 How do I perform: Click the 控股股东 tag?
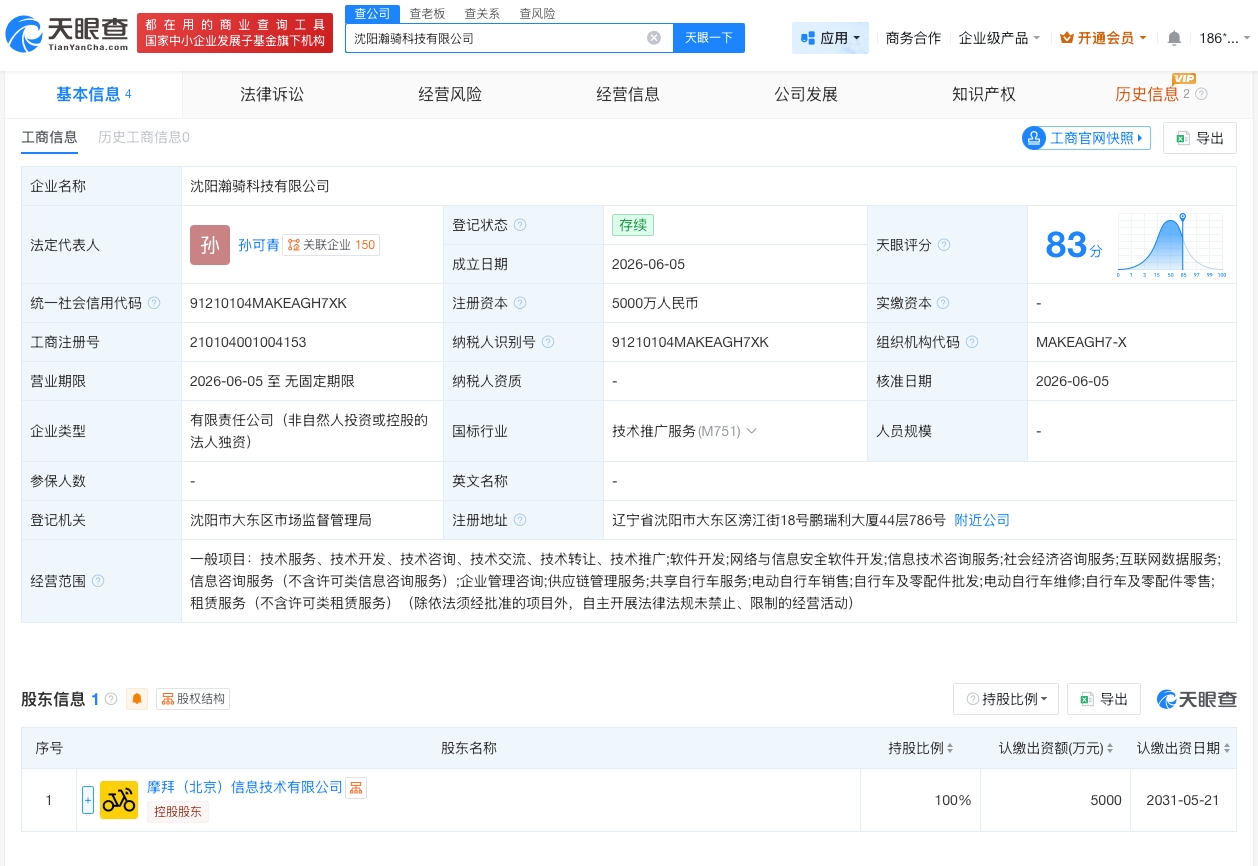tap(178, 812)
